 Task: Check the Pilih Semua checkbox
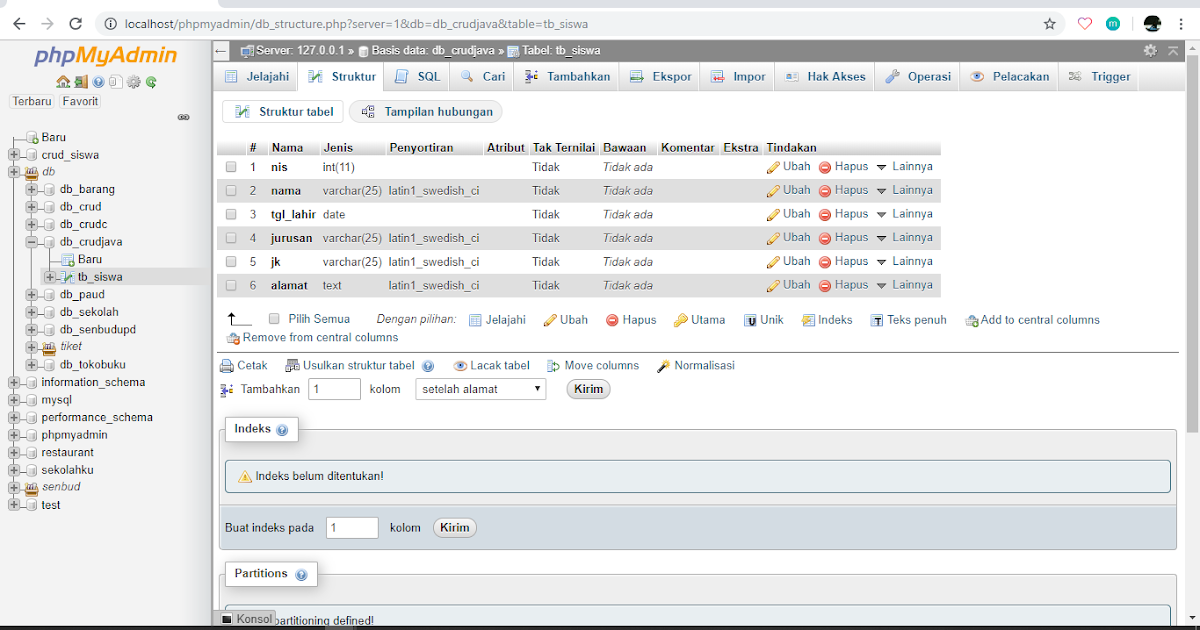273,319
